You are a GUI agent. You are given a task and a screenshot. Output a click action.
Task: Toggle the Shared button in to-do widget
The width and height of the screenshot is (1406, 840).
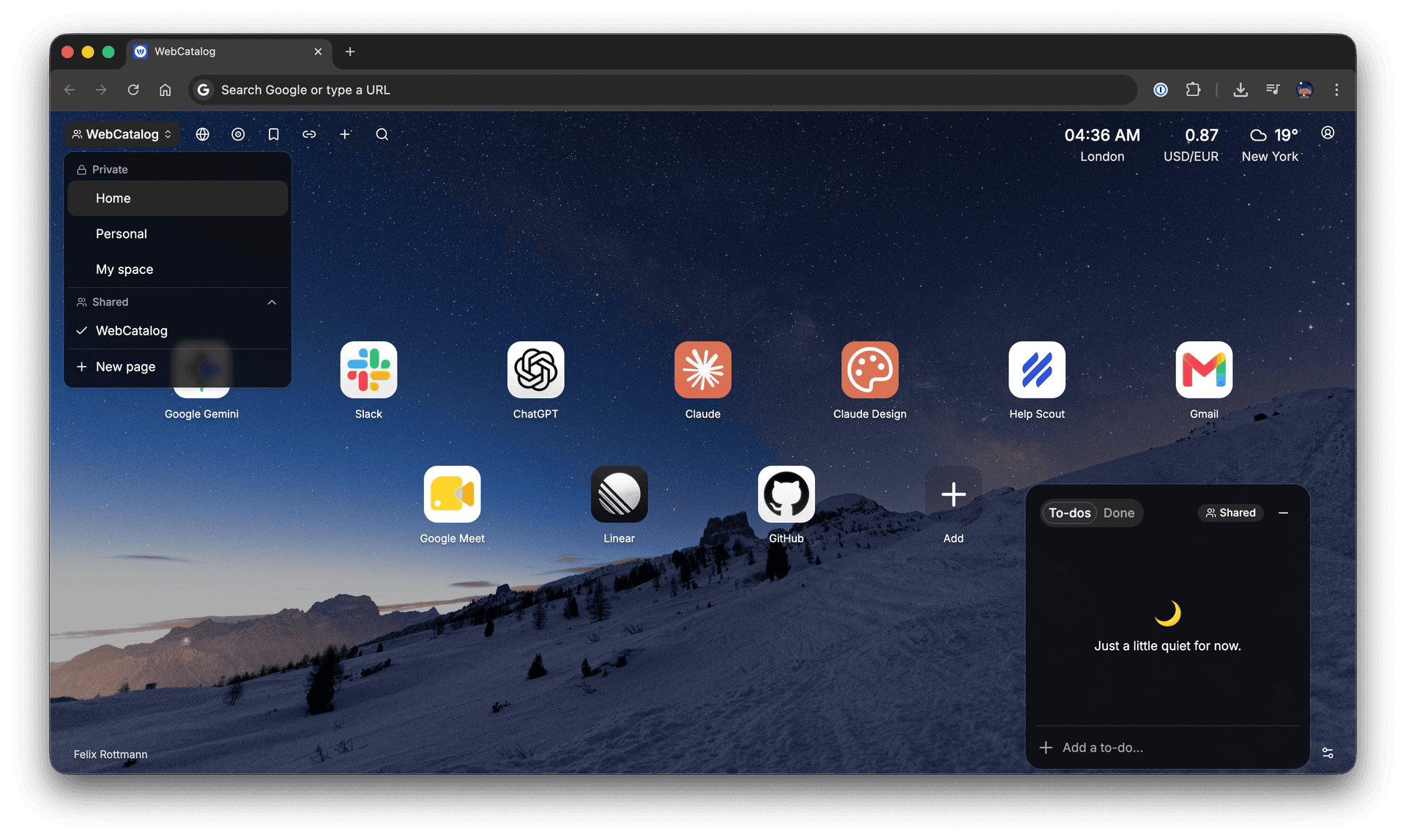tap(1231, 513)
